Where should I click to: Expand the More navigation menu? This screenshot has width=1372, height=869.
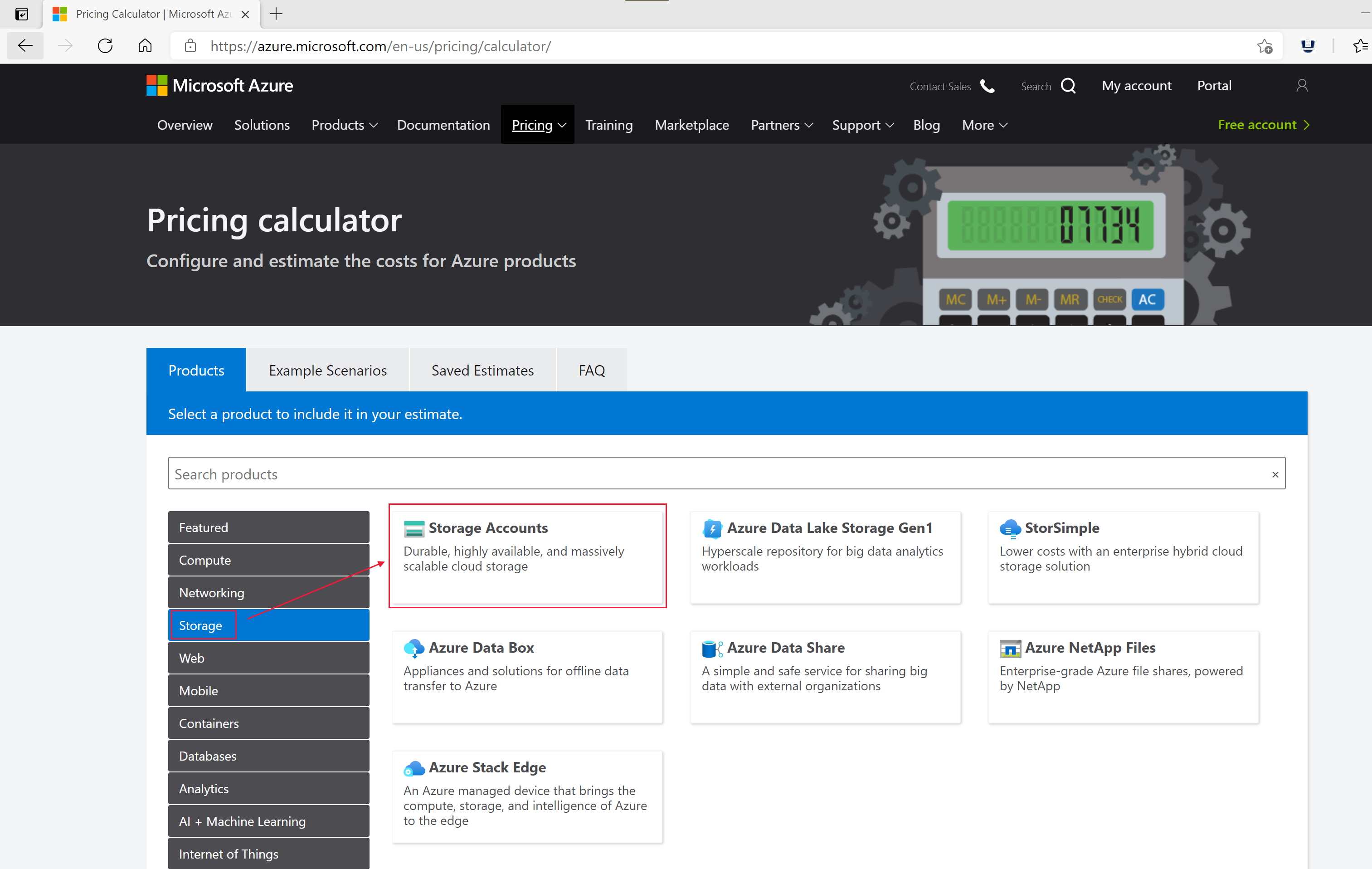[984, 125]
